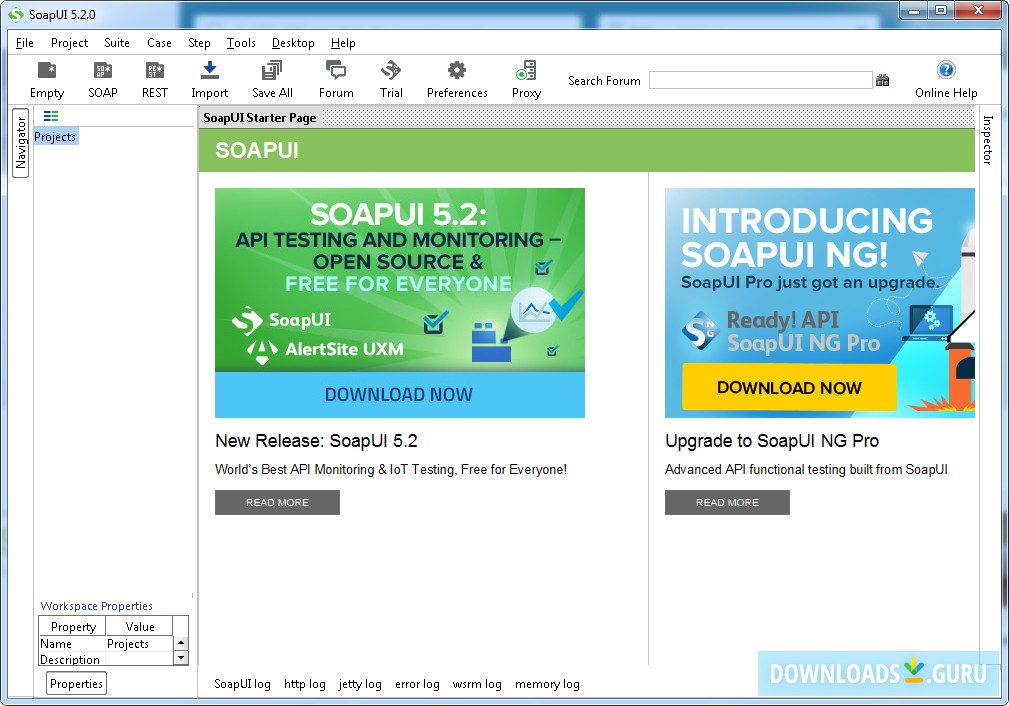
Task: Click Upgrade to SoapUI NG Pro heading
Action: (x=772, y=441)
